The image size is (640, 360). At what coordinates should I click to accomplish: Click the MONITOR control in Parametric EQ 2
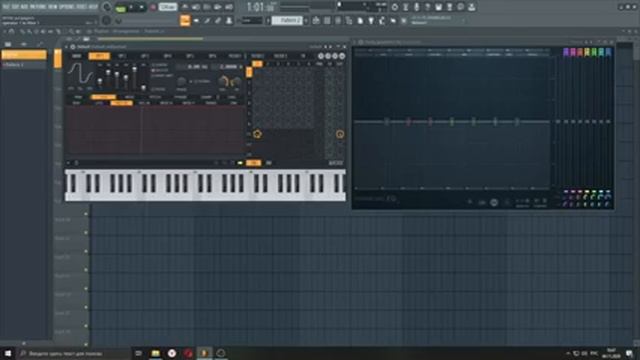coord(522,203)
